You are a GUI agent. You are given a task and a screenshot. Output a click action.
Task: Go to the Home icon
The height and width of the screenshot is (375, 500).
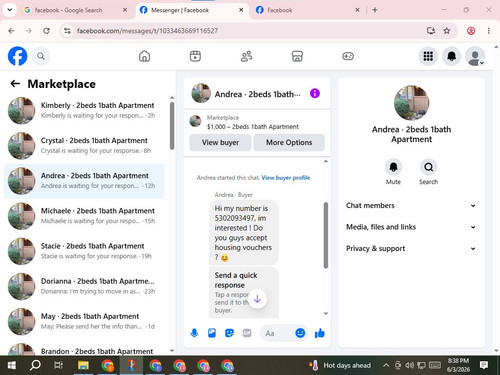144,56
